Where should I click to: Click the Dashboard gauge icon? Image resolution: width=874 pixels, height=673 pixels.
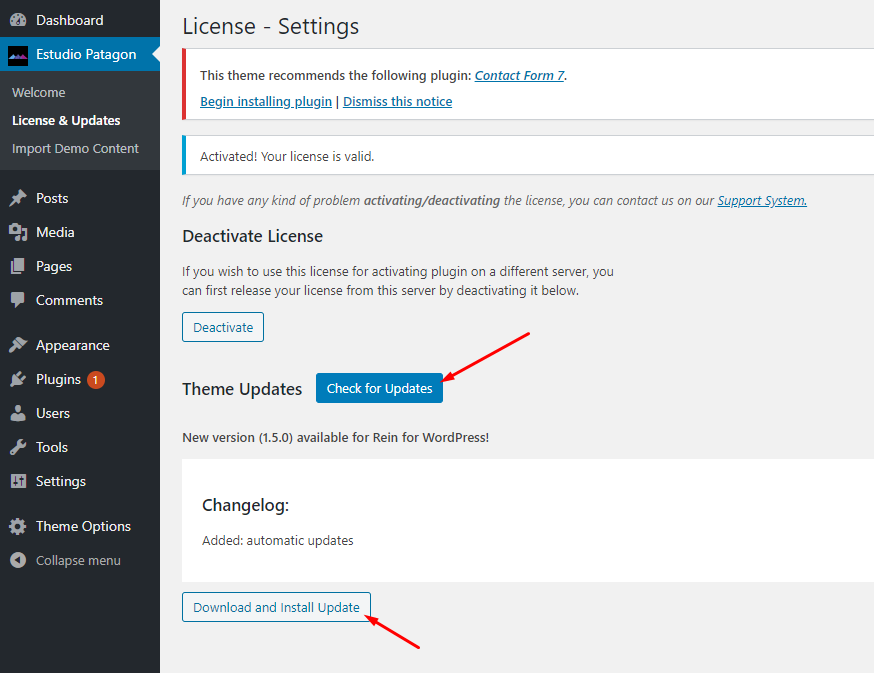click(18, 20)
